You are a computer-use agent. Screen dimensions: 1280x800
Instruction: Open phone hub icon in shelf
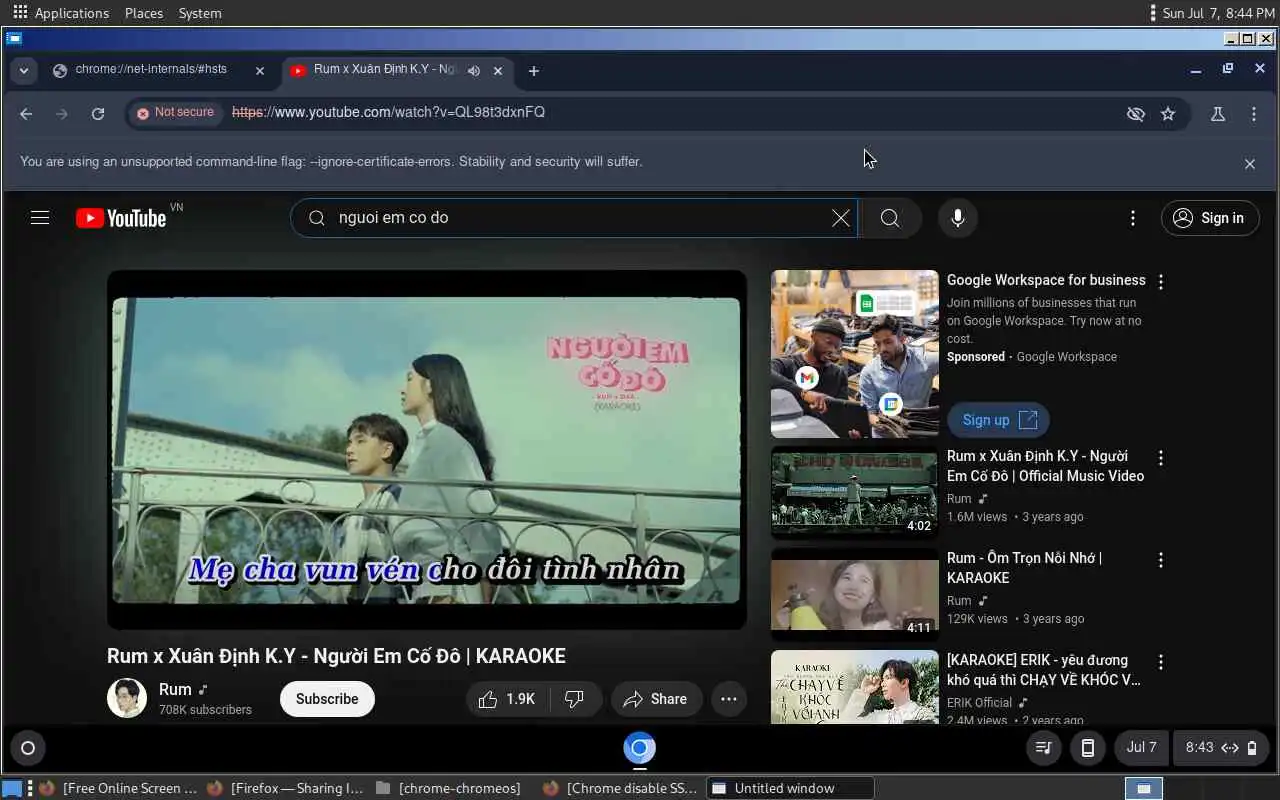(x=1088, y=748)
